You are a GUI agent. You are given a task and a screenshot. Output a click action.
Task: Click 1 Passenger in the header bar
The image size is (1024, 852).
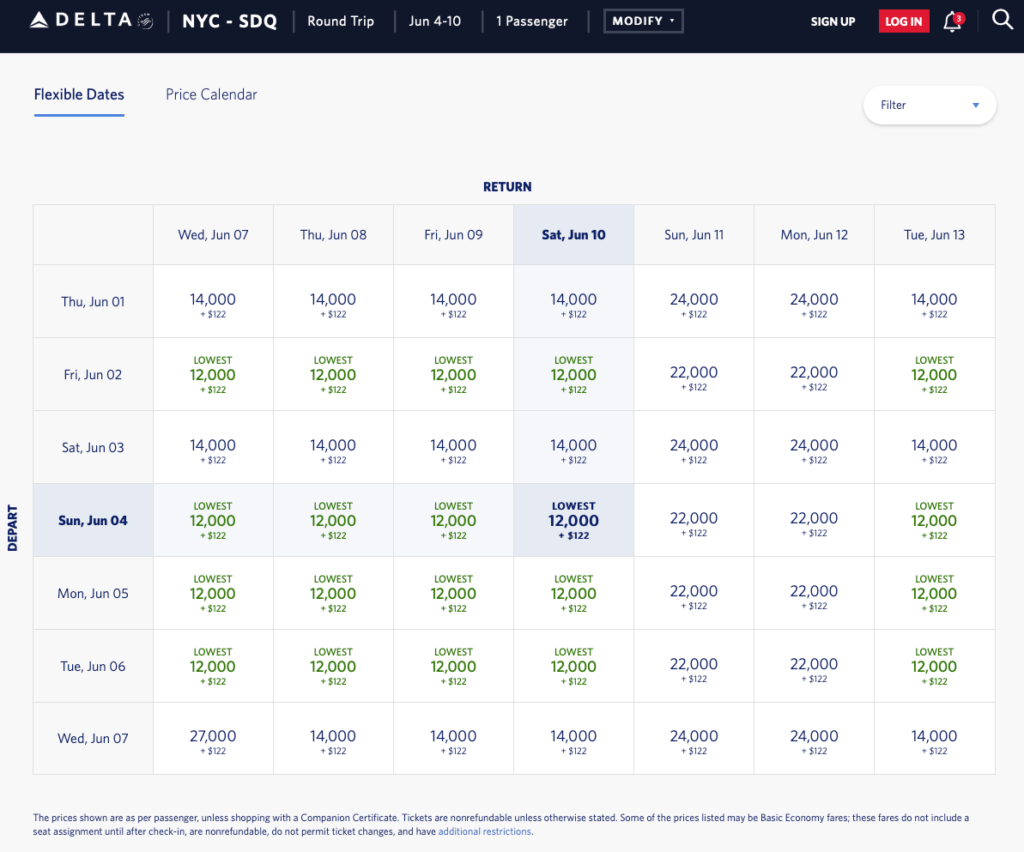click(x=532, y=21)
